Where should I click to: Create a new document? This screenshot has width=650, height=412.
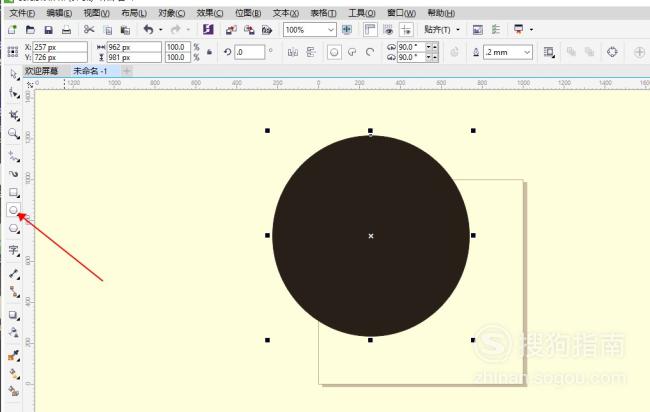(12, 30)
